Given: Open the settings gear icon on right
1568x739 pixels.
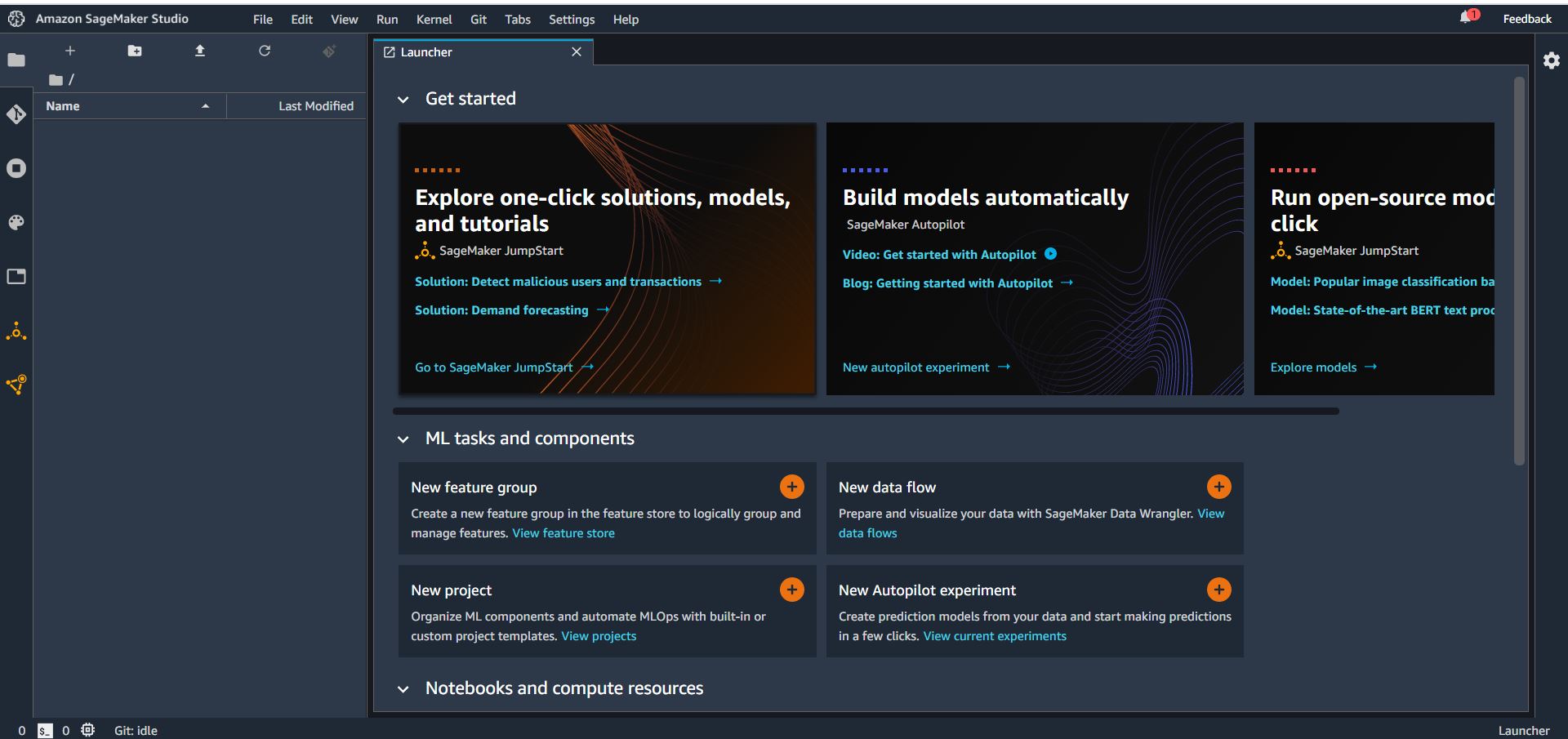Looking at the screenshot, I should (1552, 60).
